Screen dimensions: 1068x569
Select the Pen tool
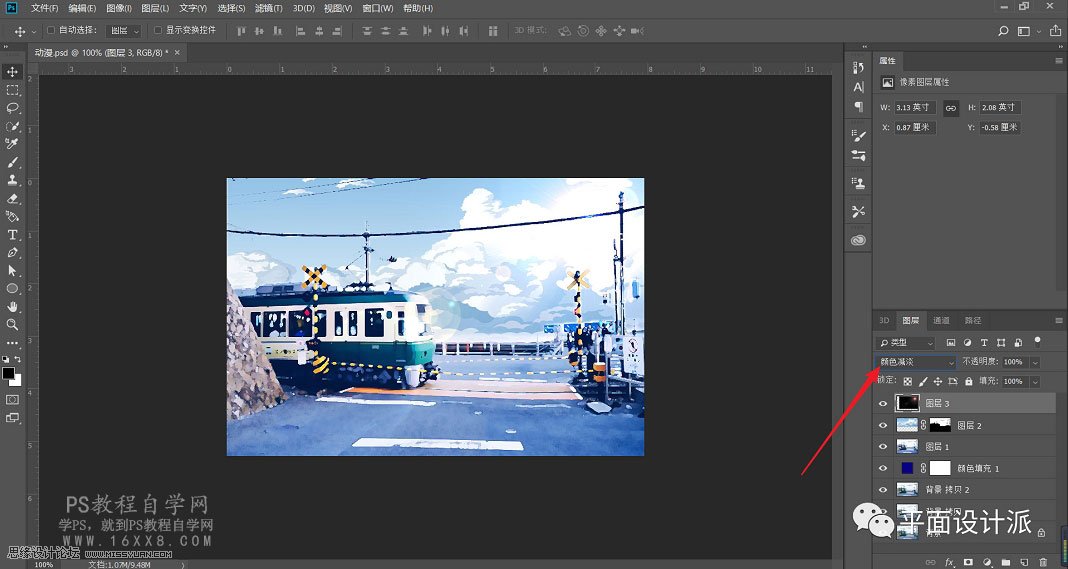pyautogui.click(x=12, y=252)
